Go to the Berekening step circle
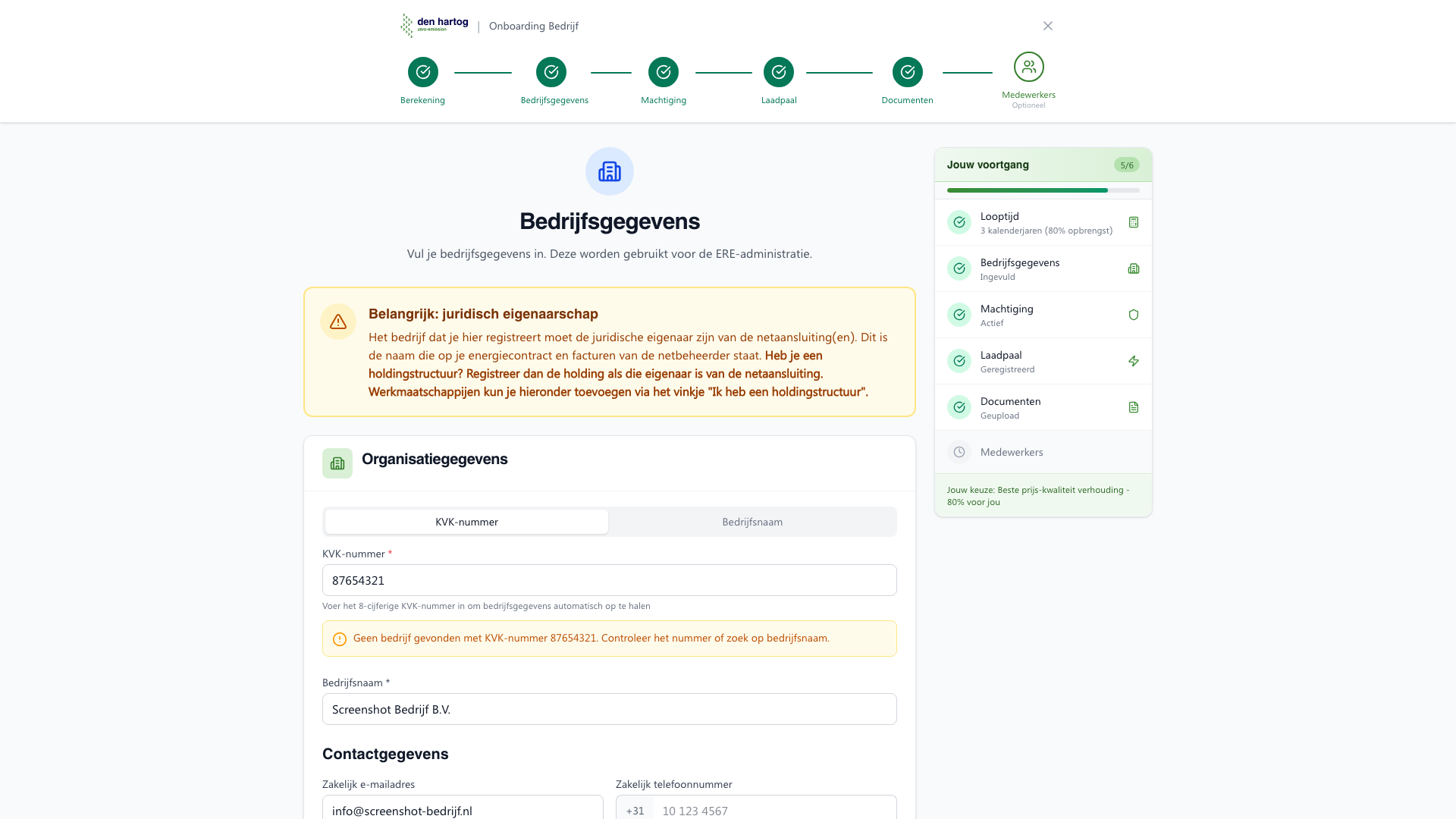The width and height of the screenshot is (1456, 819). tap(423, 72)
